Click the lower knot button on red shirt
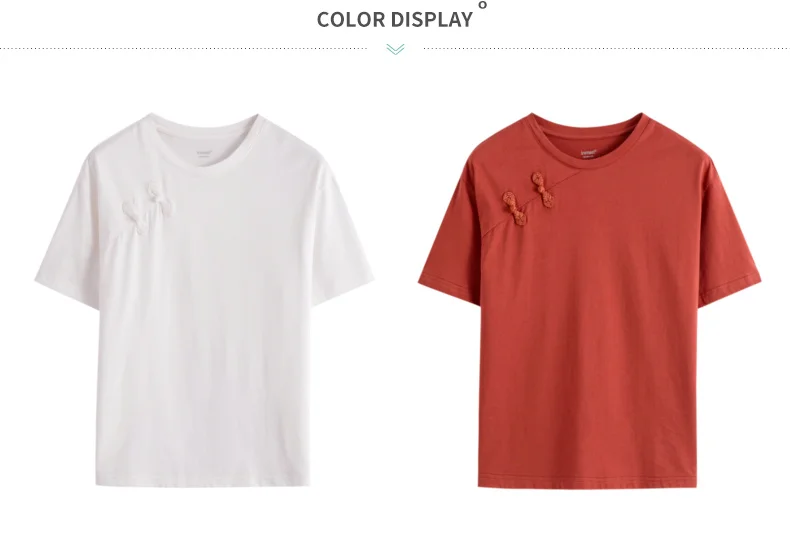The image size is (790, 558). point(514,206)
